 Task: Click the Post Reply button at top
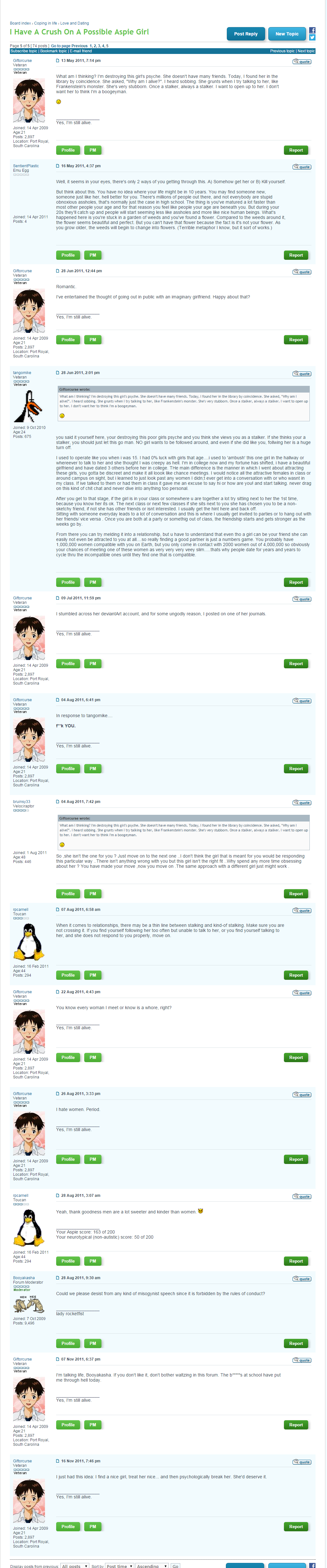coord(246,34)
